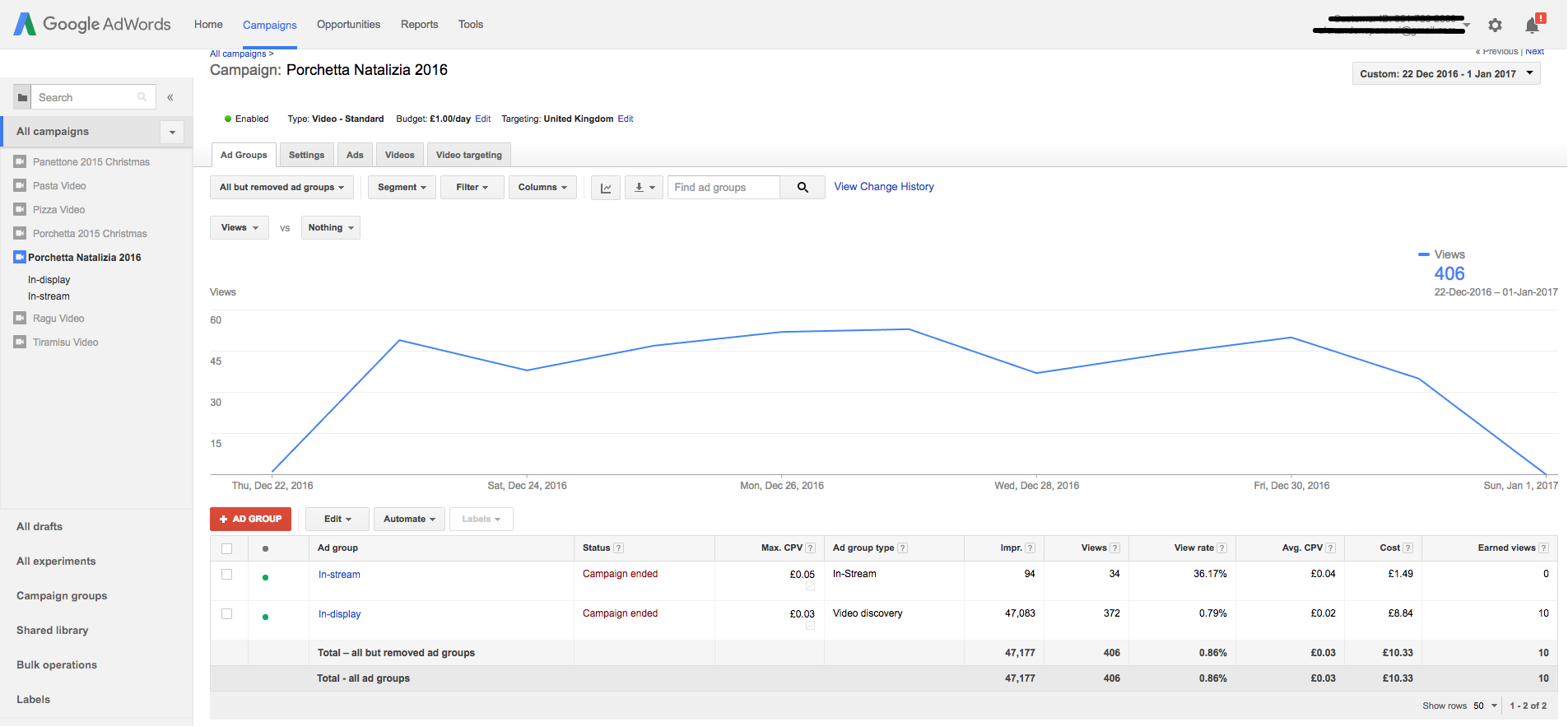Click the Avg. CPV help icon
1568x727 pixels.
pyautogui.click(x=1331, y=548)
